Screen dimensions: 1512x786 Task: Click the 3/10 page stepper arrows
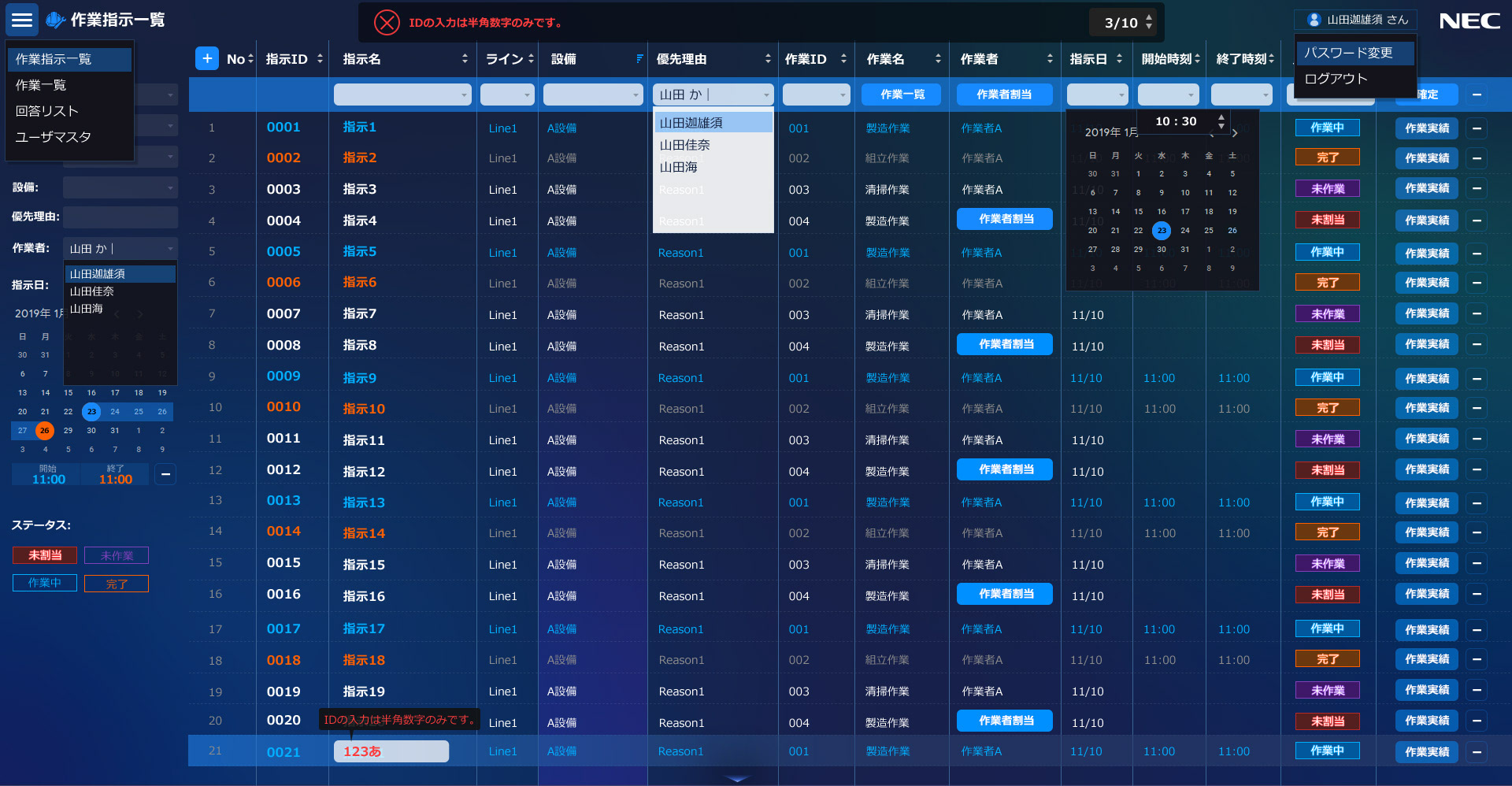(1149, 22)
